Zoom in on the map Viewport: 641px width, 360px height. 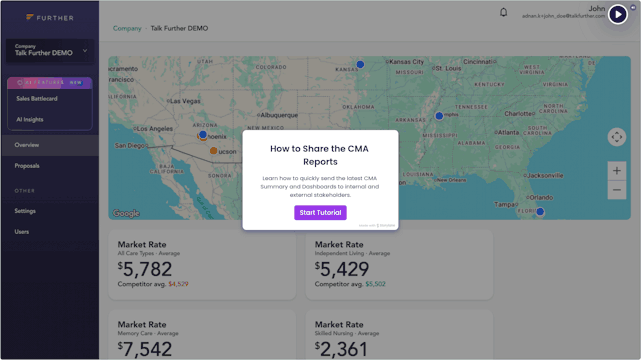(616, 171)
